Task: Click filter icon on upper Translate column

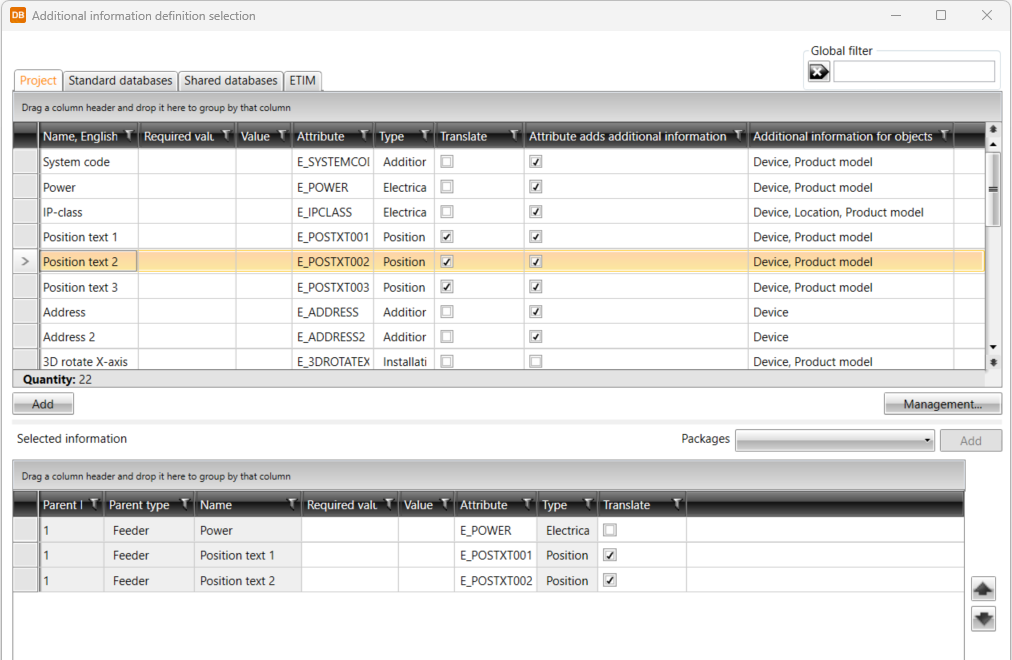Action: pos(514,136)
